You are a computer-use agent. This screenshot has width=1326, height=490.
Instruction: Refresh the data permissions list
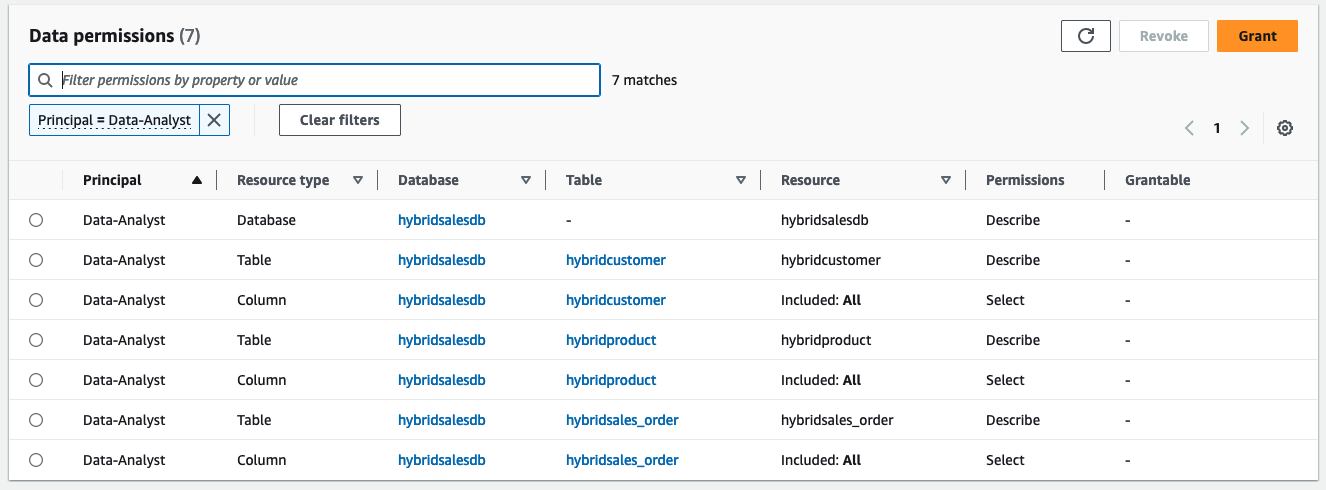1086,36
